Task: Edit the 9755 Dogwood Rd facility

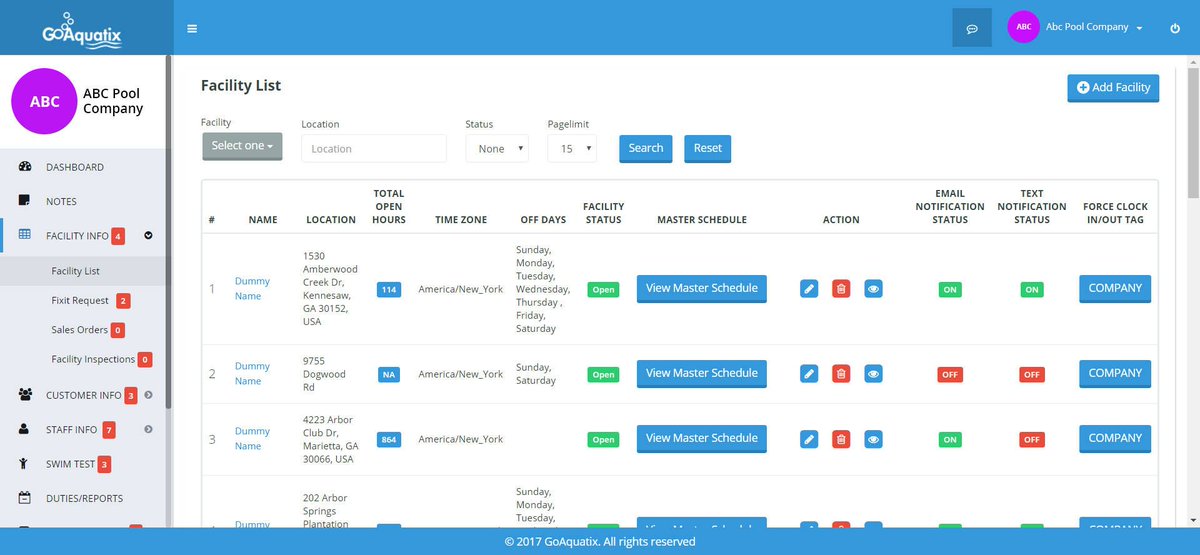Action: [809, 374]
